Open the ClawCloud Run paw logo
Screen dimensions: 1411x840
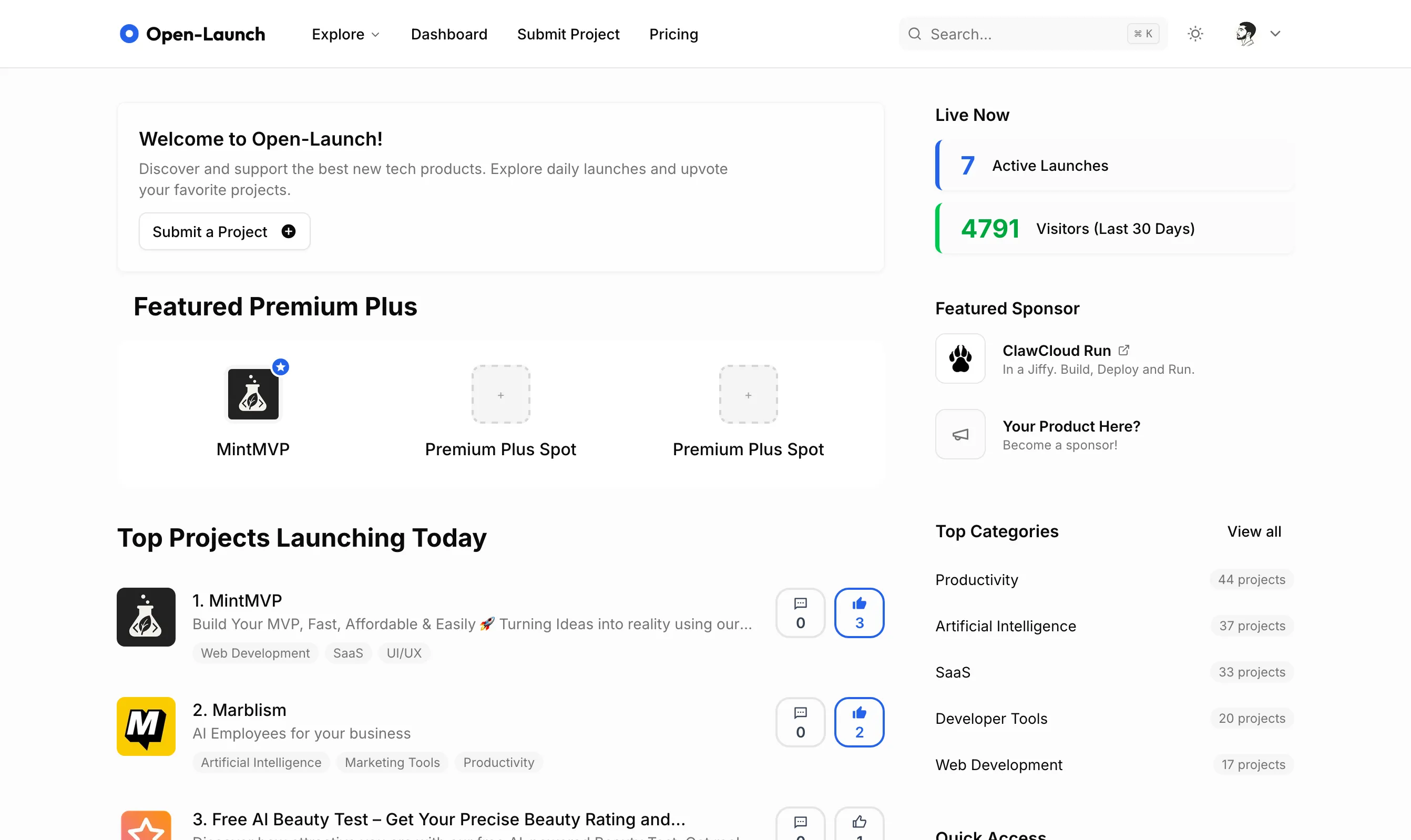[x=960, y=359]
